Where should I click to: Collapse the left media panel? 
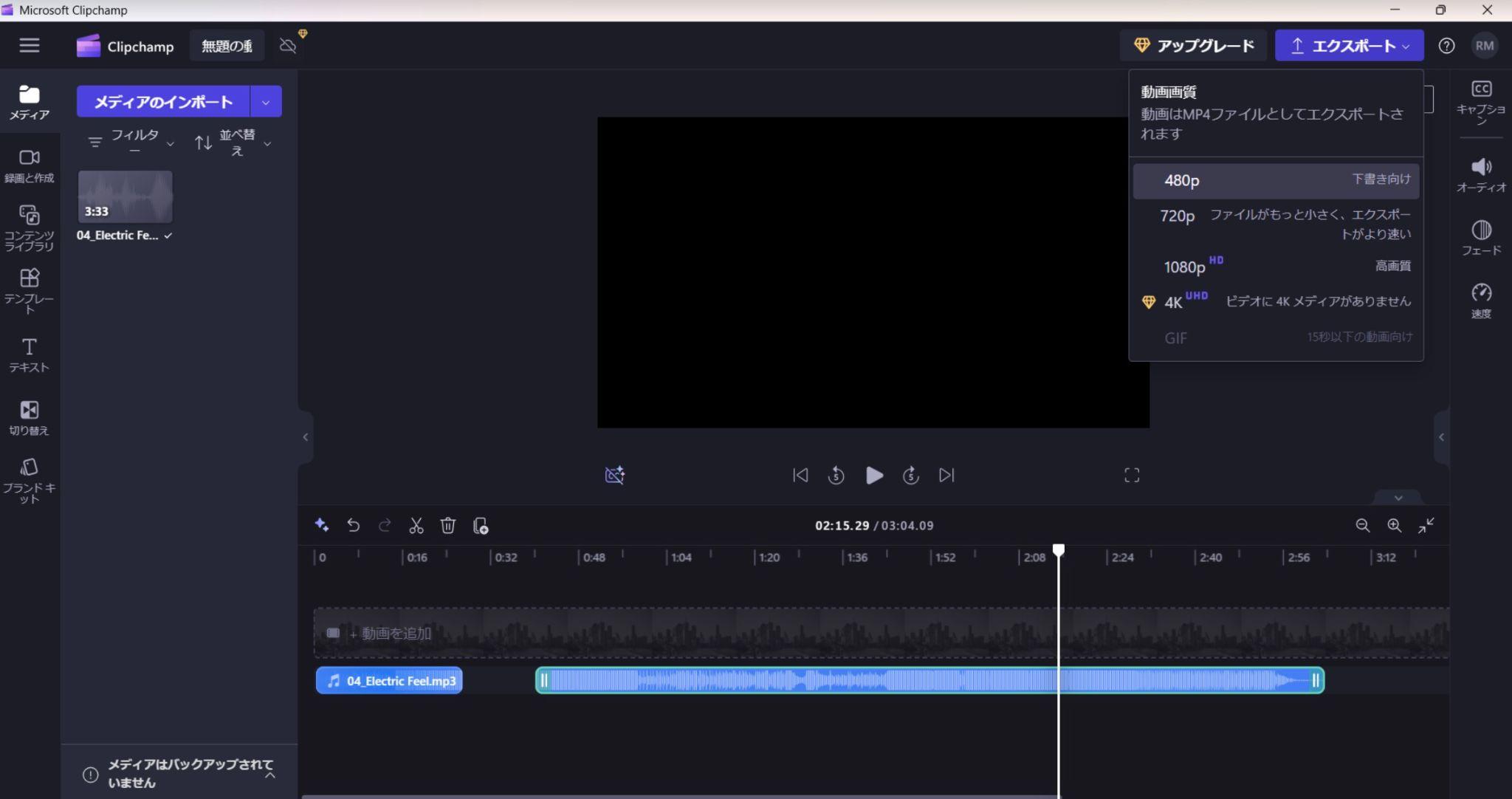[x=306, y=437]
